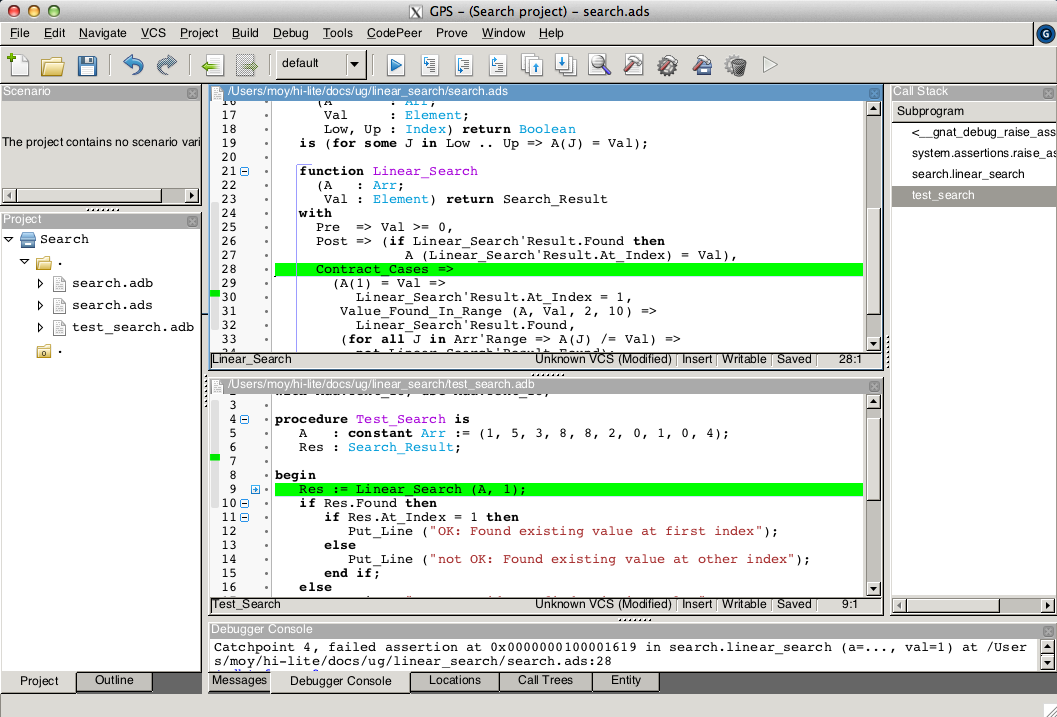Expand the search.ads tree node

(40, 306)
